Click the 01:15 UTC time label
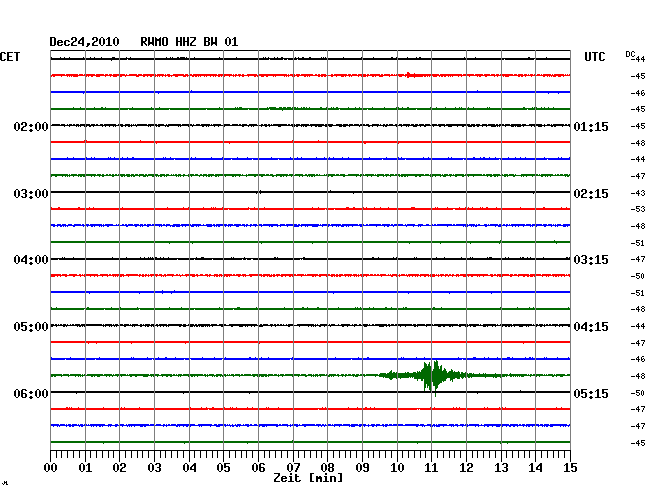This screenshot has height=494, width=650. click(591, 126)
